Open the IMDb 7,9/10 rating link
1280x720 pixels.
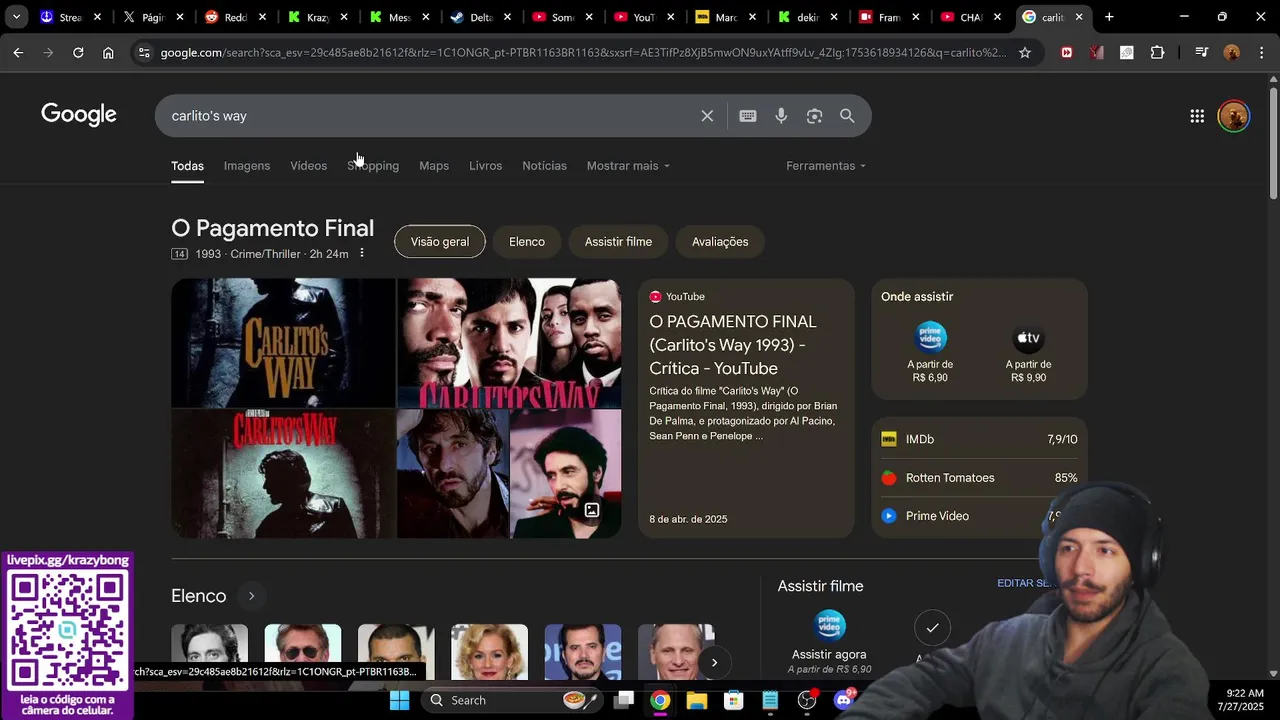click(979, 439)
